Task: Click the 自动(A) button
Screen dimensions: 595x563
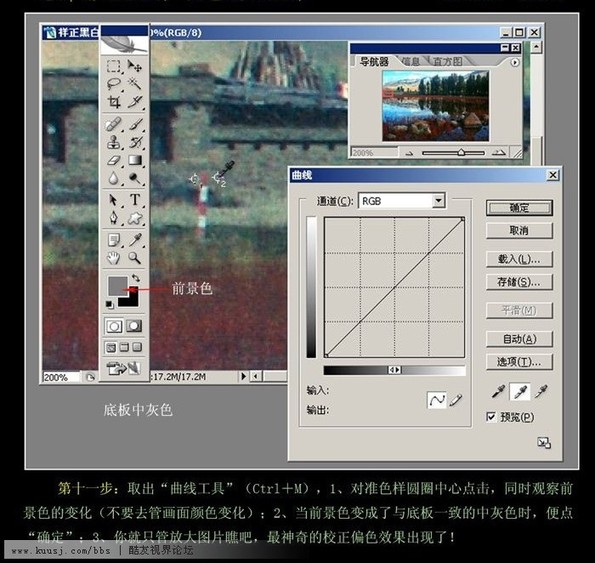Action: [x=519, y=339]
